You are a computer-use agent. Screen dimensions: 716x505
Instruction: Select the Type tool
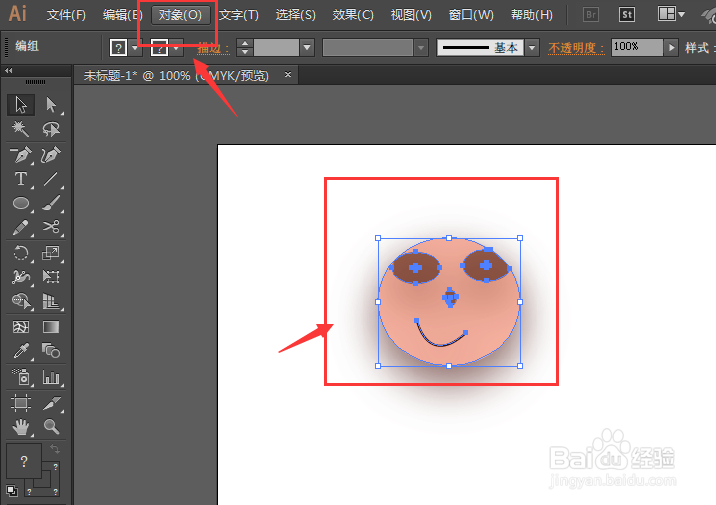click(x=21, y=179)
